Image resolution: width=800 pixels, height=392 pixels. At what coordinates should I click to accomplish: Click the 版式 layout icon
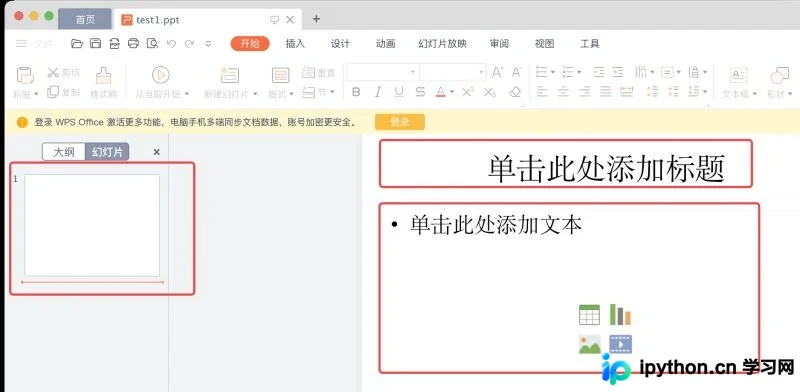(x=280, y=76)
